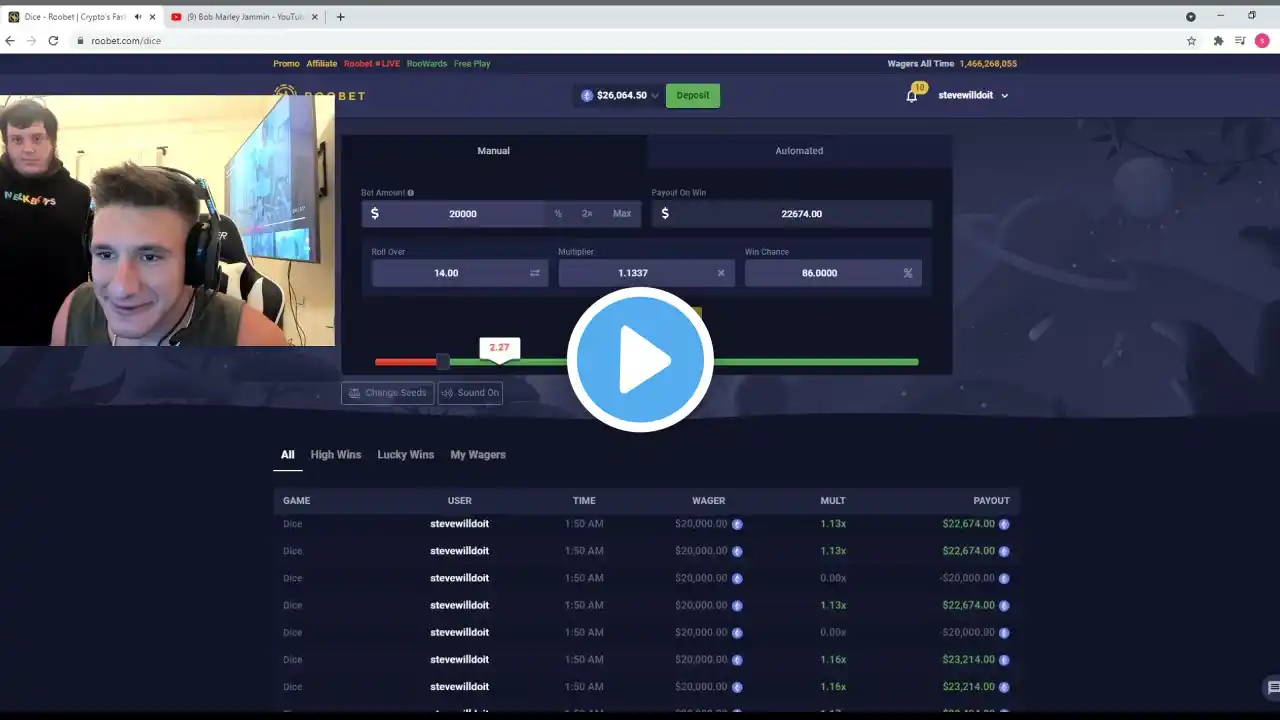This screenshot has height=720, width=1280.
Task: Halve the bet with the ½ button
Action: (x=558, y=214)
